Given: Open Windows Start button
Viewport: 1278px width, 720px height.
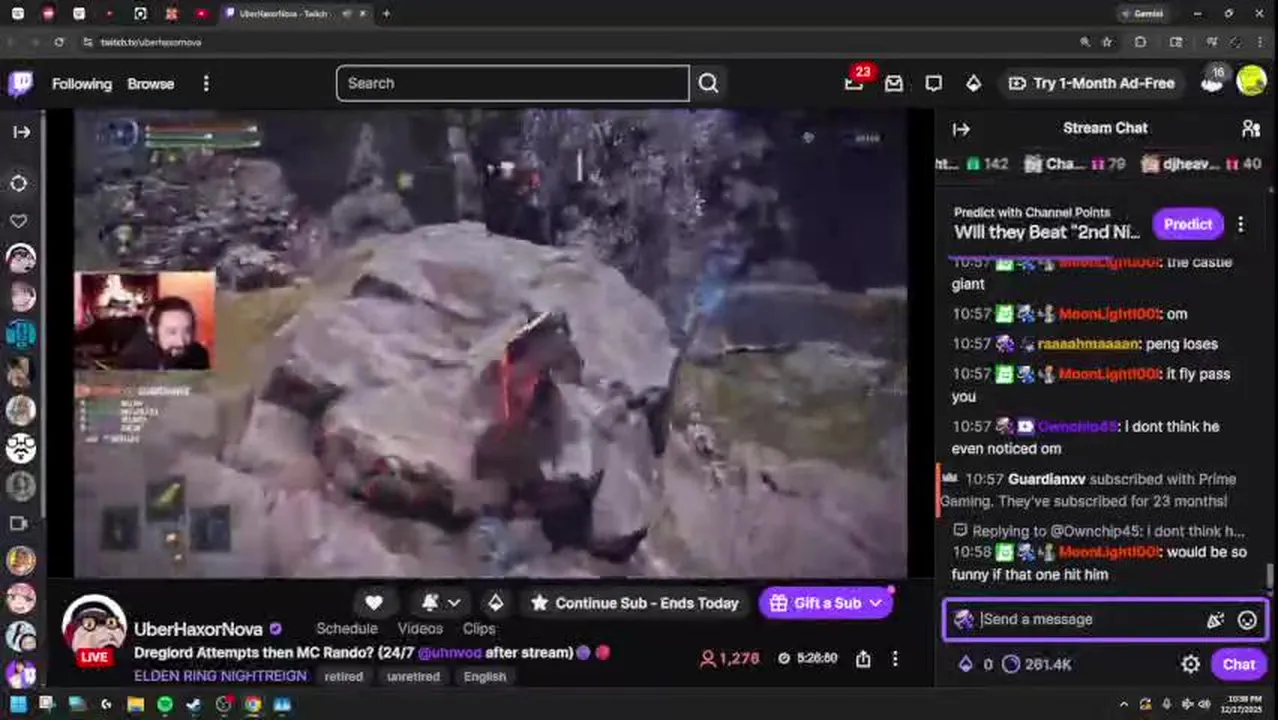Looking at the screenshot, I should point(18,704).
